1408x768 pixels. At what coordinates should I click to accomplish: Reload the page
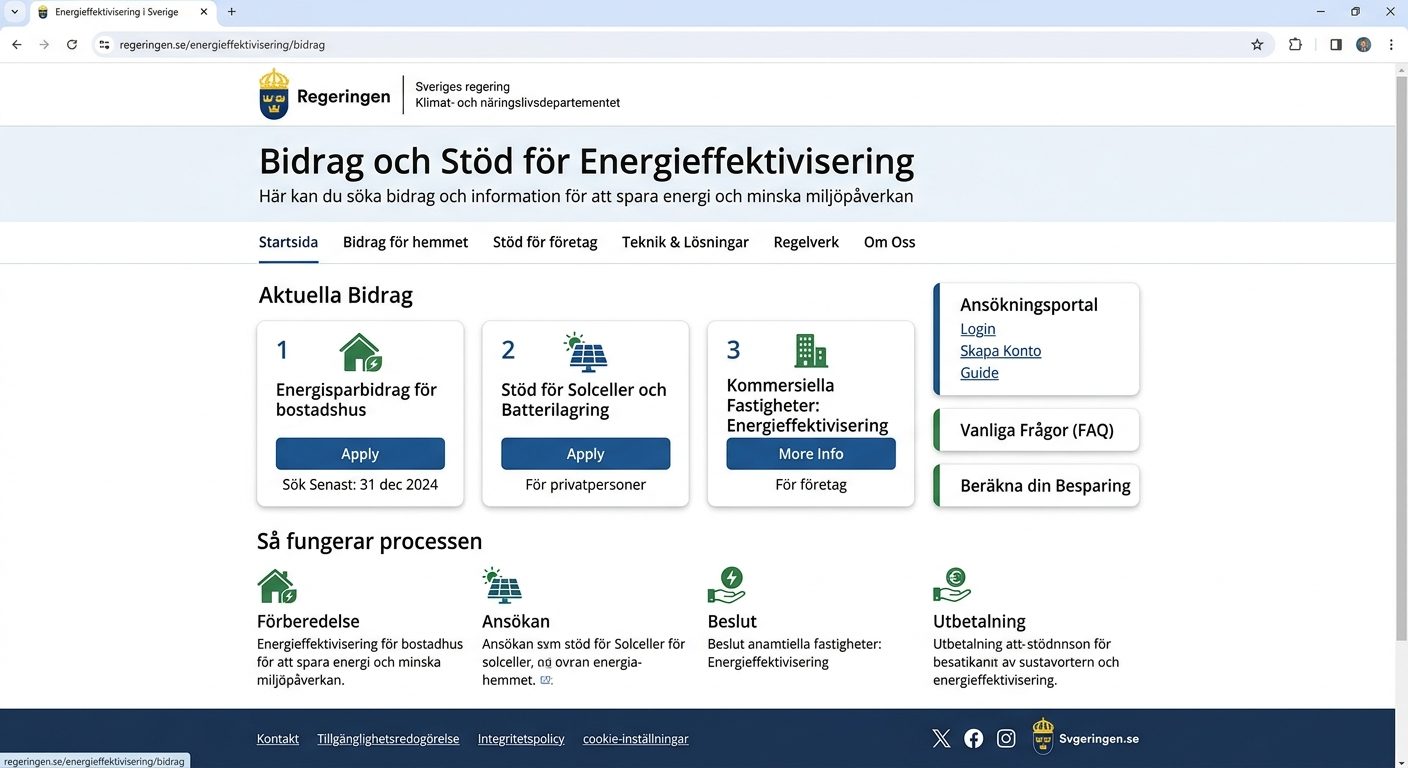(x=72, y=45)
